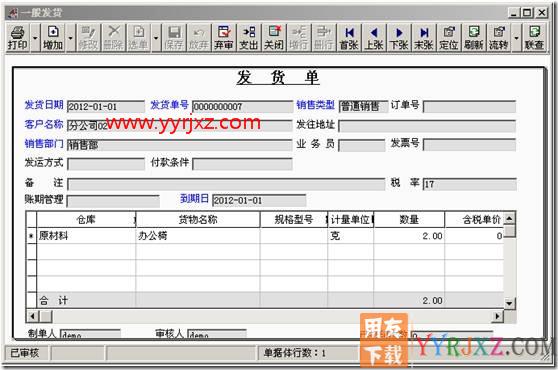Viewport: 558px width, 370px height.
Task: Select the 克 unit cell
Action: tap(351, 236)
